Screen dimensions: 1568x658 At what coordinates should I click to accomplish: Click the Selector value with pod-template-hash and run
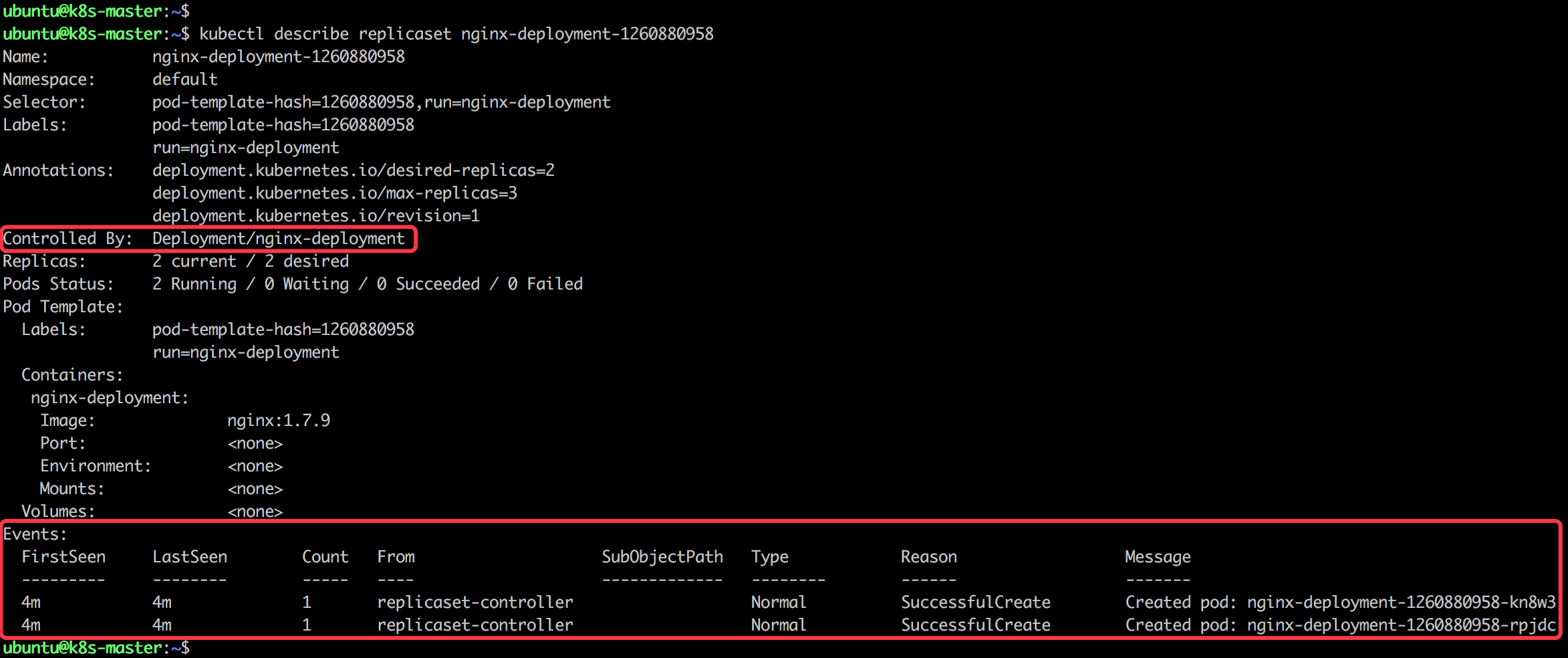tap(382, 102)
